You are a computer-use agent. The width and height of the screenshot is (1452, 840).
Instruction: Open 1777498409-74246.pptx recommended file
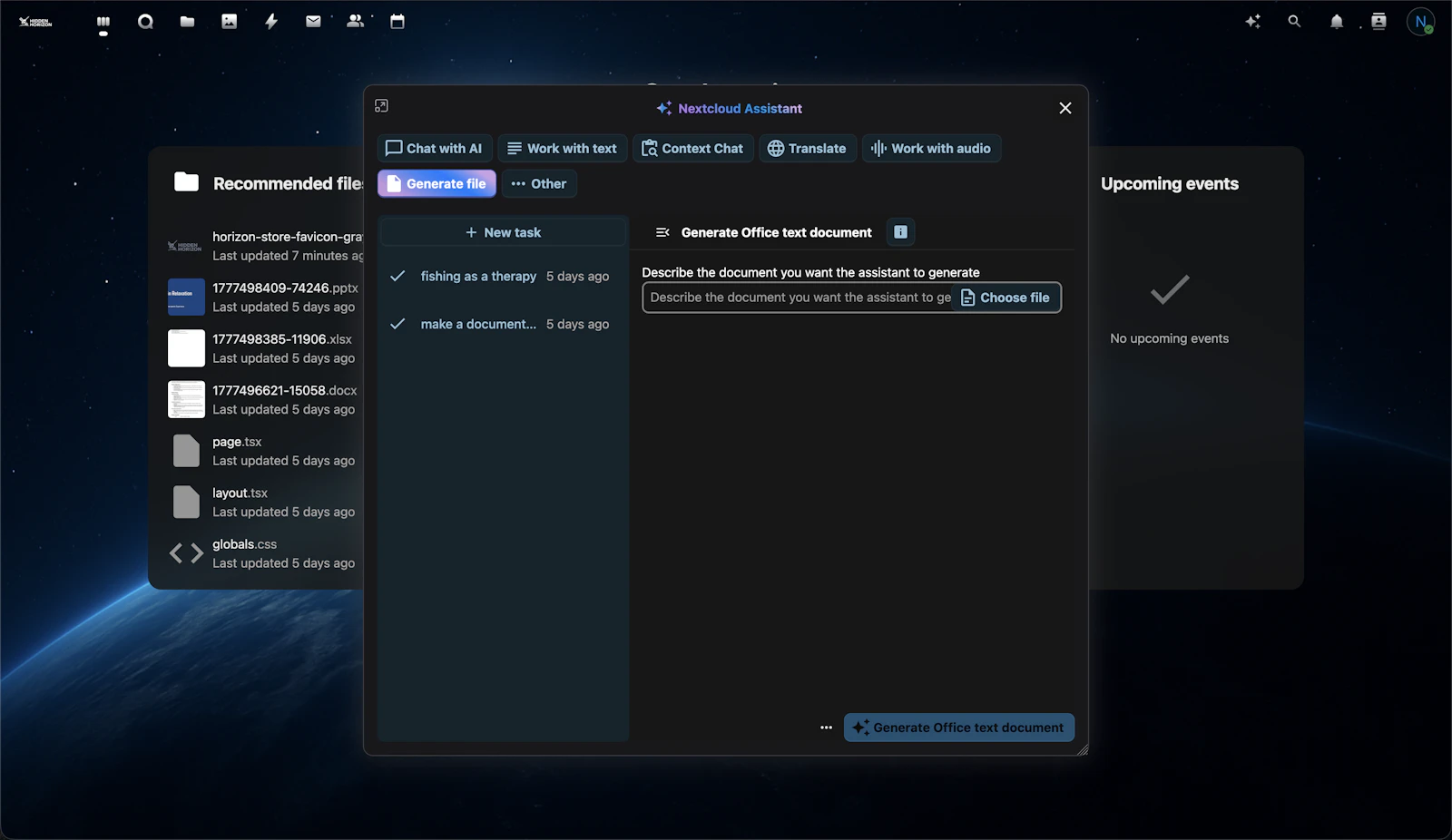point(265,298)
